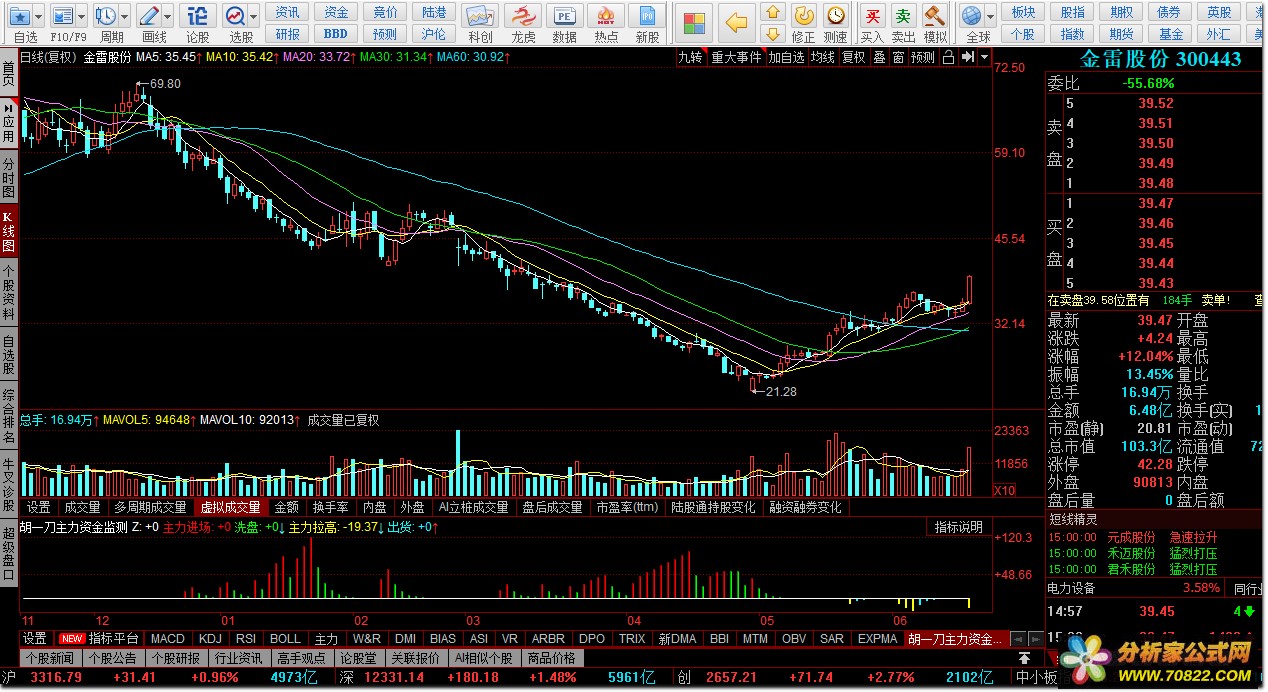Open the chart toolbar dropdown arrow next to 72.50
The image size is (1268, 692).
[x=985, y=58]
